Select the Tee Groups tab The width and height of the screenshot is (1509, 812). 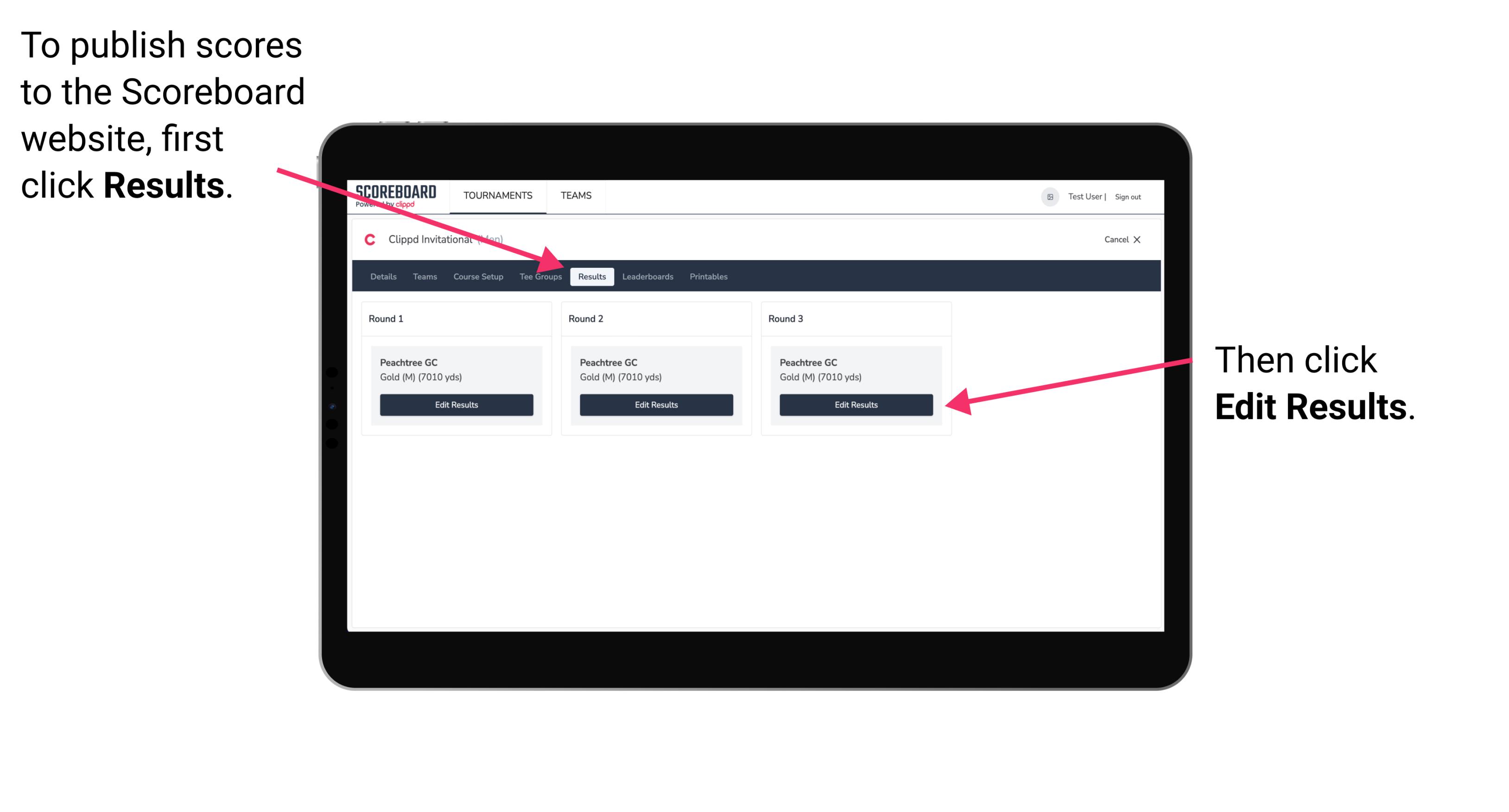pos(540,277)
